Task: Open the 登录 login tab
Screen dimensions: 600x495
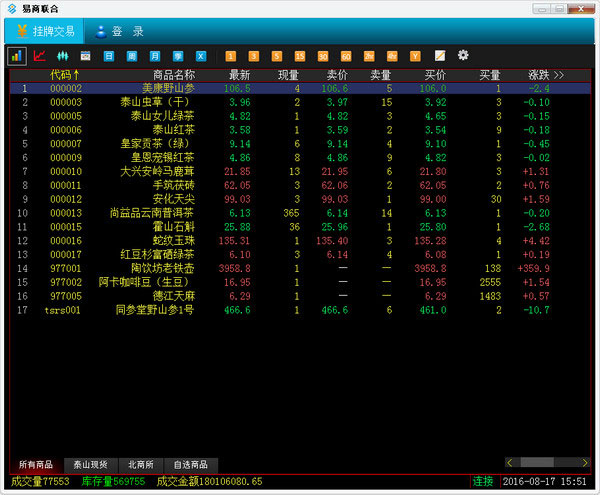Action: pyautogui.click(x=119, y=31)
